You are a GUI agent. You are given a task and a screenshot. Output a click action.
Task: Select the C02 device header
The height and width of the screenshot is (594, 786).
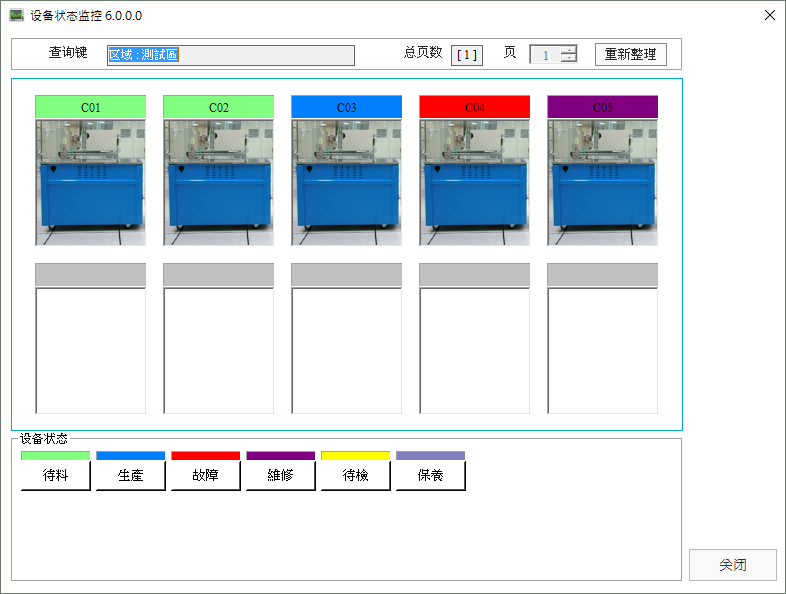(219, 107)
